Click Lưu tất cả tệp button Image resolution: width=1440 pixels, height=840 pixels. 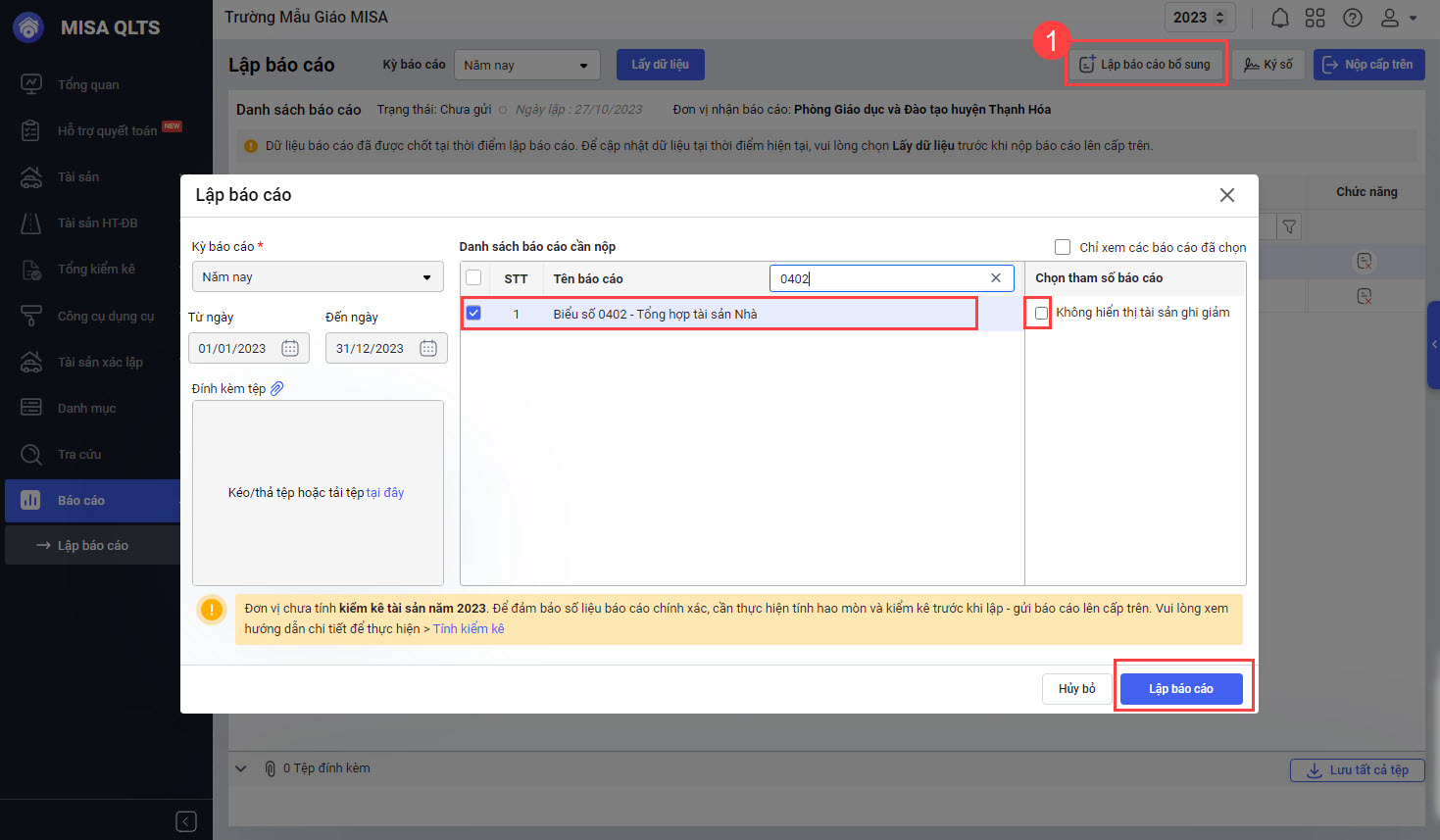point(1357,770)
